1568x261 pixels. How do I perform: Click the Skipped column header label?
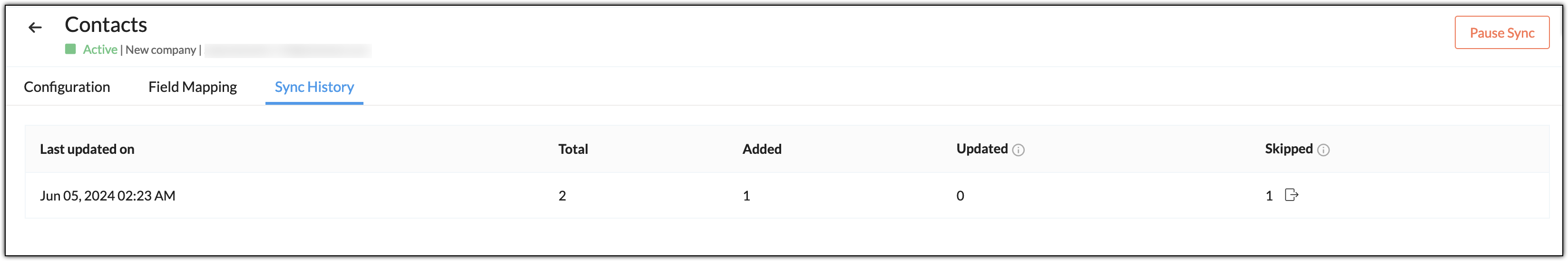pyautogui.click(x=1289, y=149)
